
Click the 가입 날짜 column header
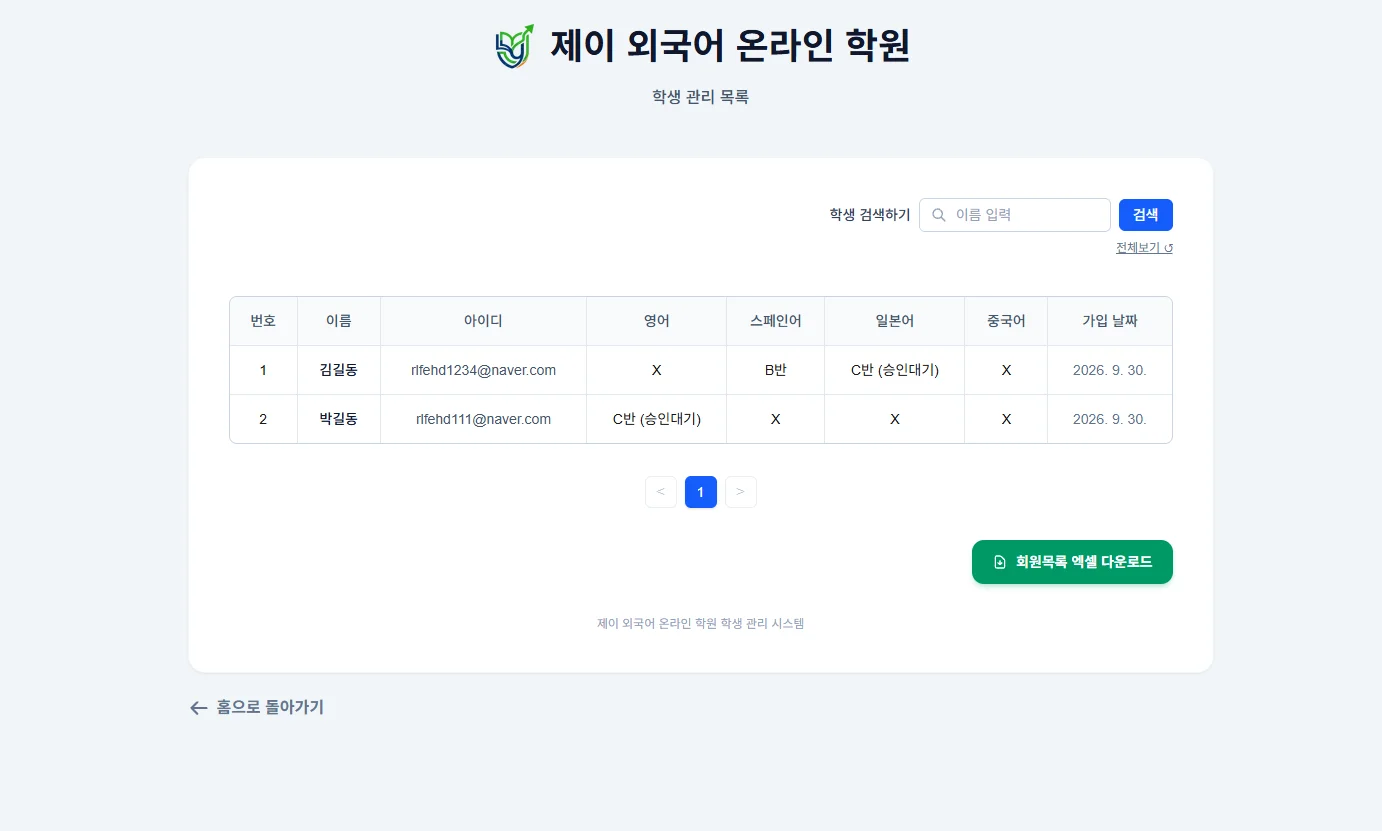(x=1110, y=321)
